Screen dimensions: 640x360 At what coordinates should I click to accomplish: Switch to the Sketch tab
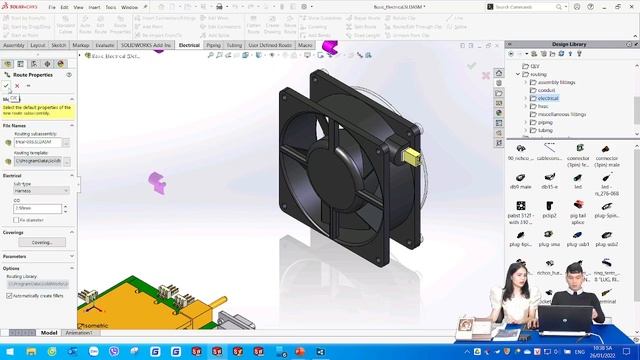click(x=58, y=45)
